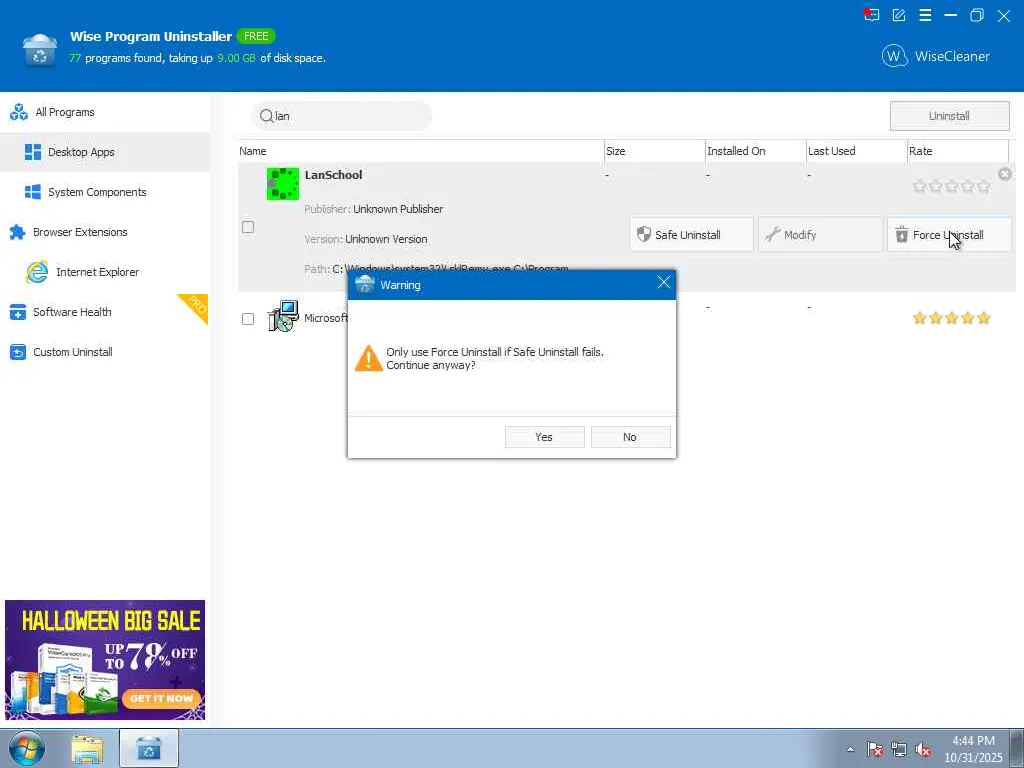
Task: Open File Explorer from taskbar
Action: pyautogui.click(x=87, y=749)
